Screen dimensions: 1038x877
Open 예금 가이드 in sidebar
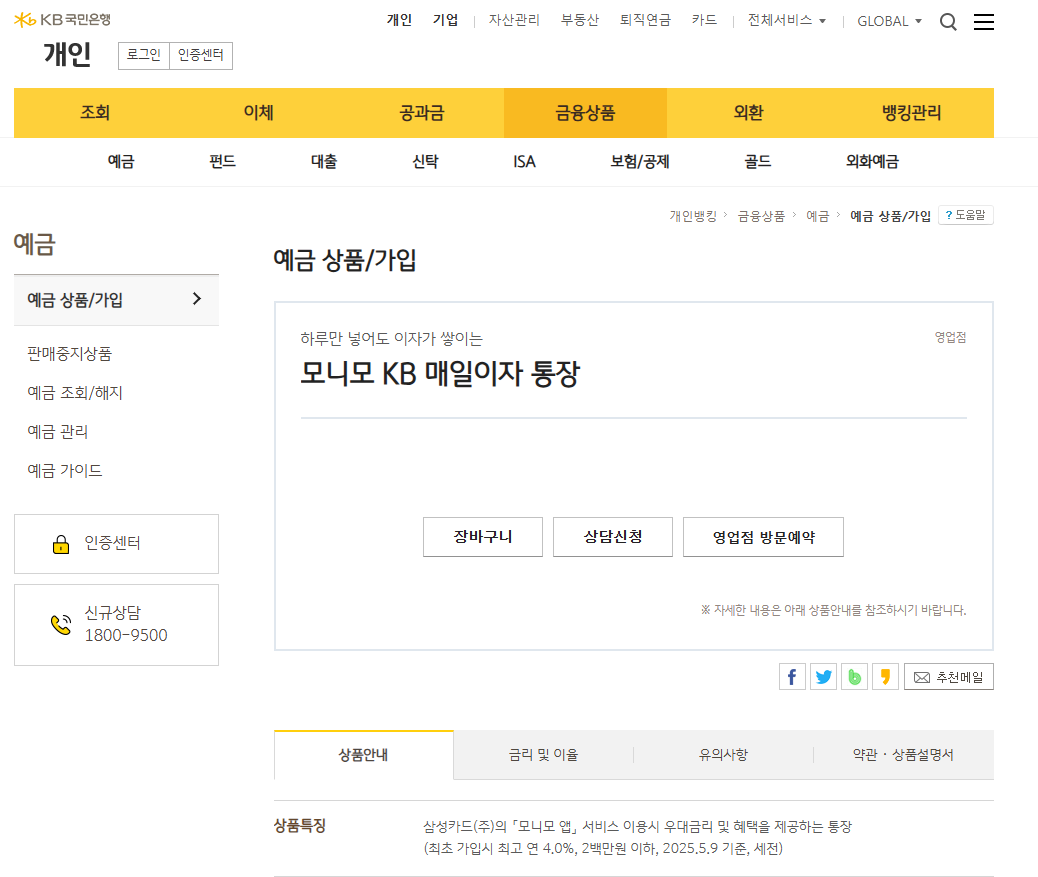click(x=65, y=471)
